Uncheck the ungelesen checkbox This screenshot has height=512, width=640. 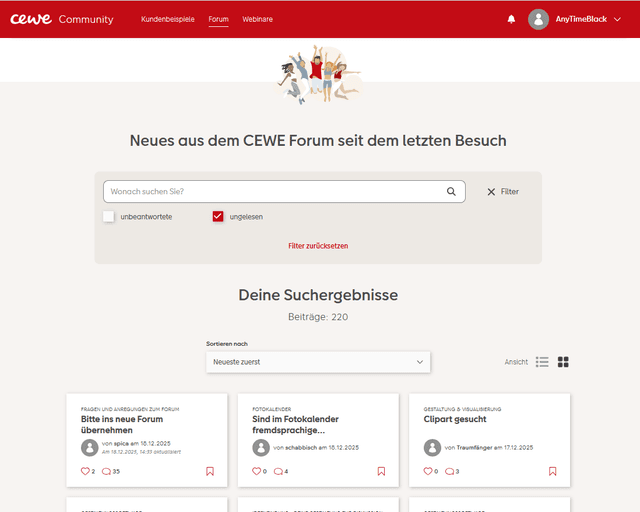[x=218, y=216]
